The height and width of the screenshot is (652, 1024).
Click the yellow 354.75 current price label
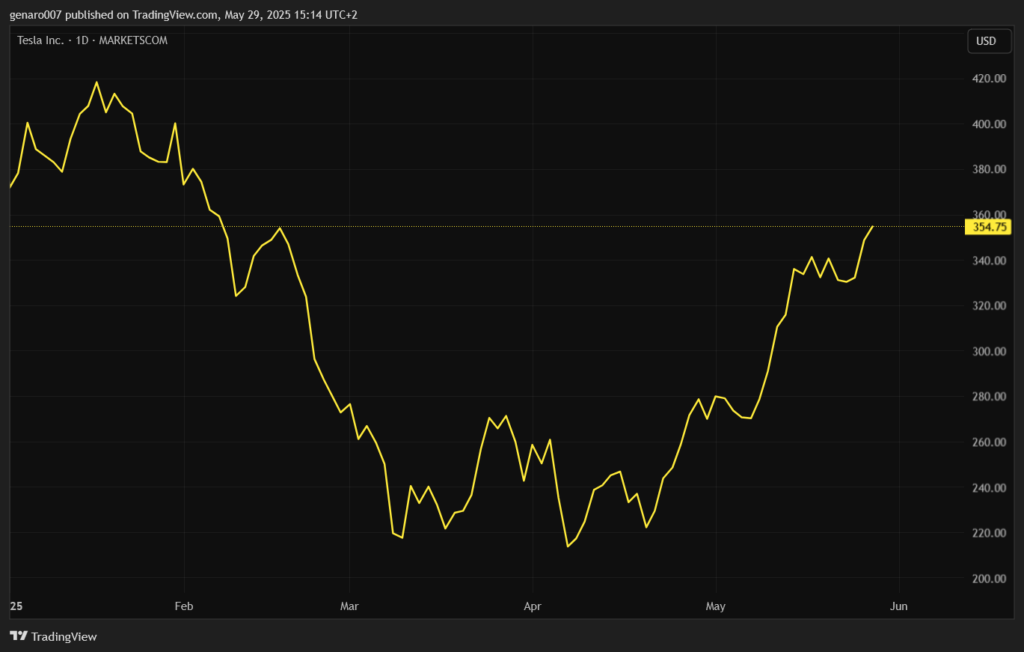(987, 227)
